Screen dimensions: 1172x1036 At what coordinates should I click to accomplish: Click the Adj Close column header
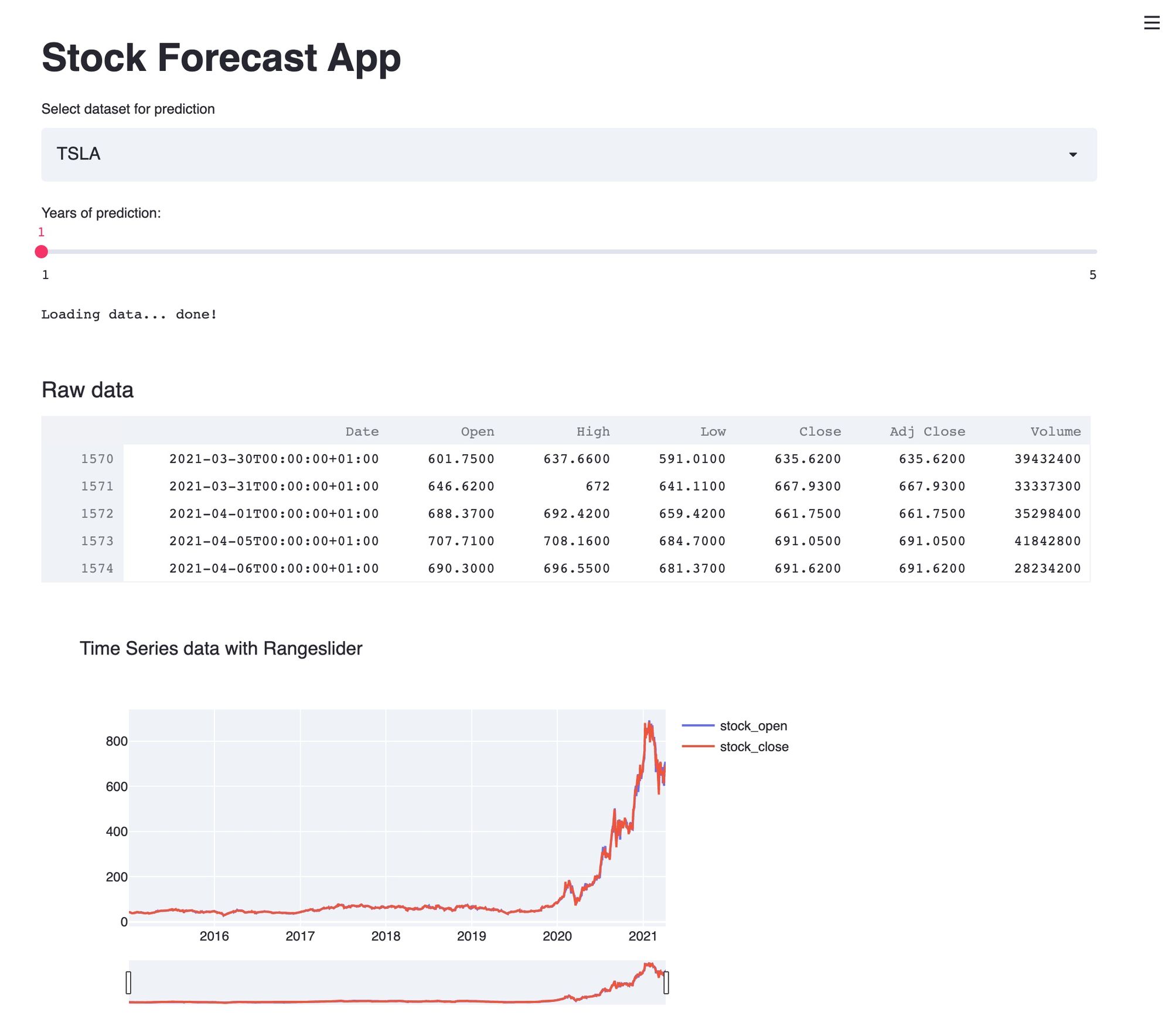pyautogui.click(x=926, y=432)
